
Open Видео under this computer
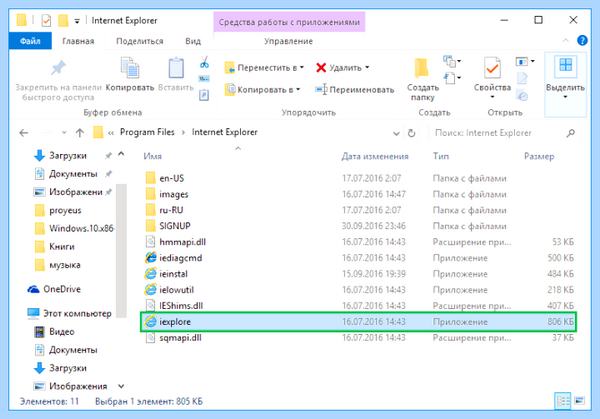(x=54, y=332)
